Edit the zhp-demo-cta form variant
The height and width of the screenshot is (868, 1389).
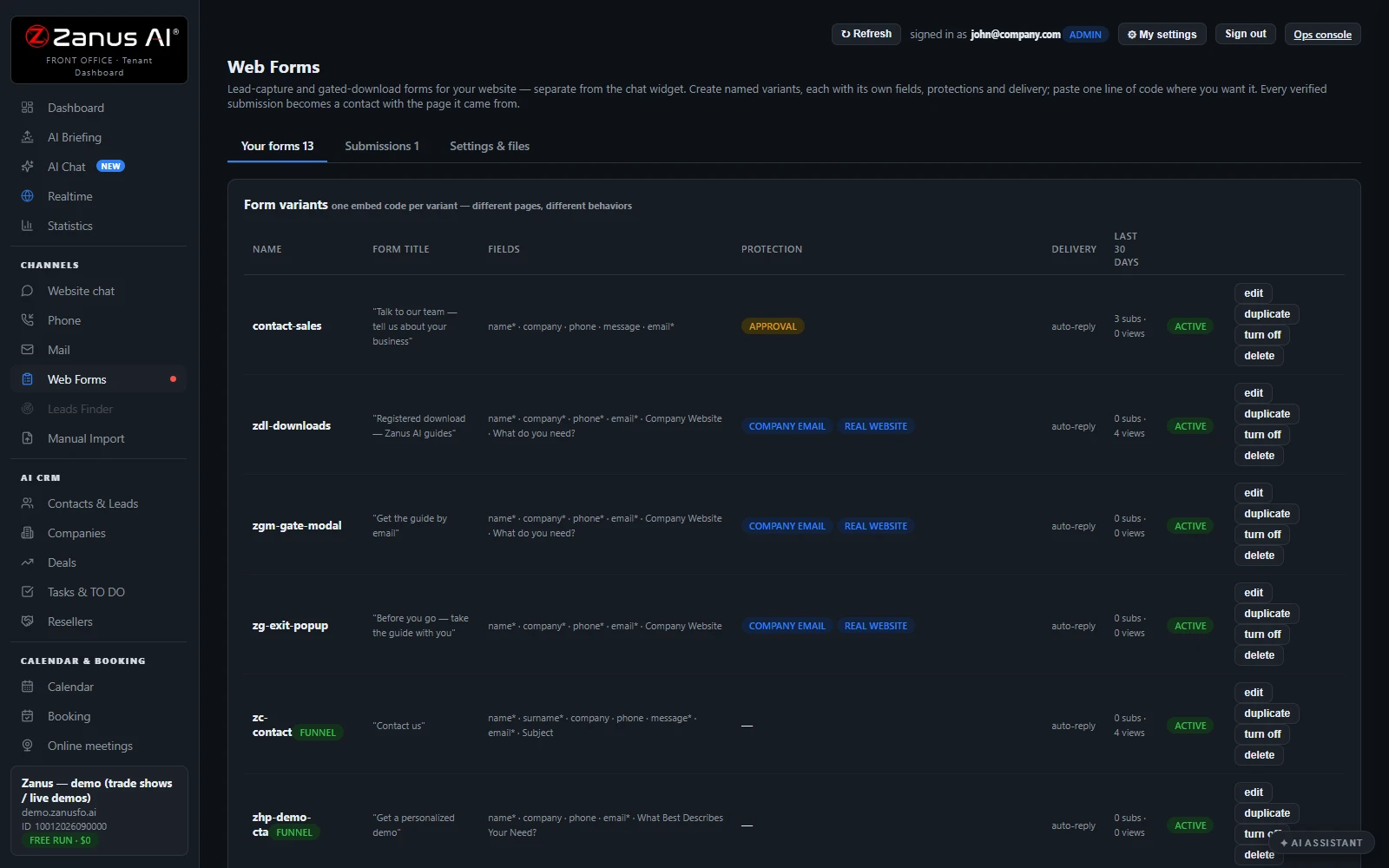pyautogui.click(x=1254, y=792)
